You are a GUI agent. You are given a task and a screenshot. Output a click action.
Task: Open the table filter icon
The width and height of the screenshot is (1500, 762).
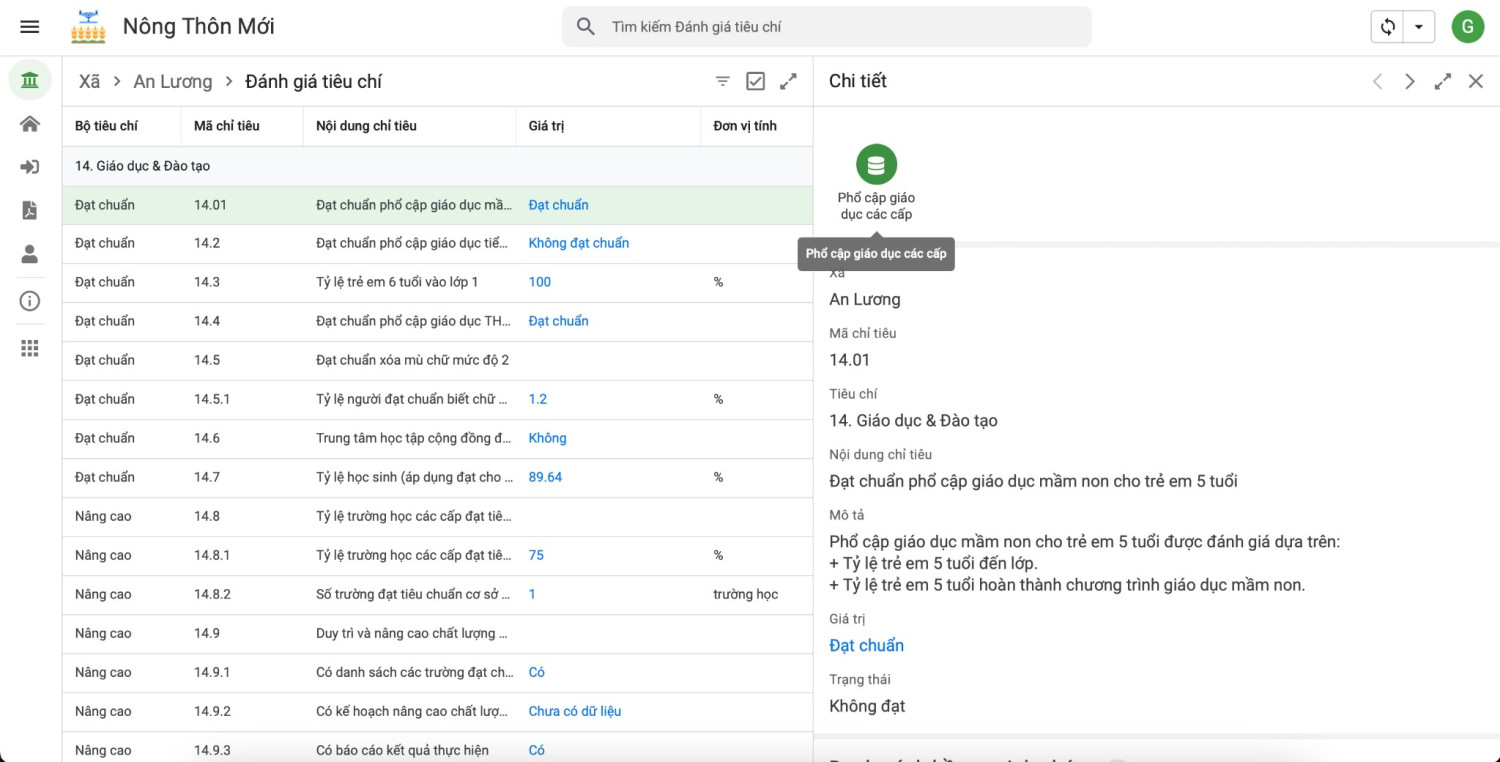[x=723, y=82]
